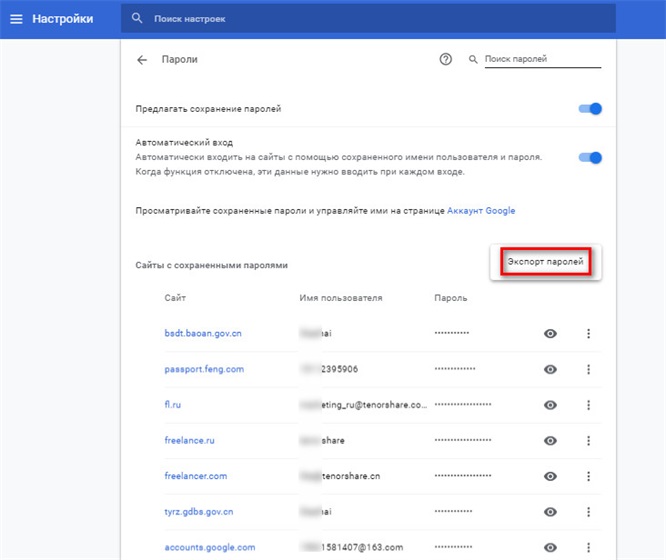Screen dimensions: 666x560
Task: Click masked password dots for fl.ru
Action: point(463,404)
